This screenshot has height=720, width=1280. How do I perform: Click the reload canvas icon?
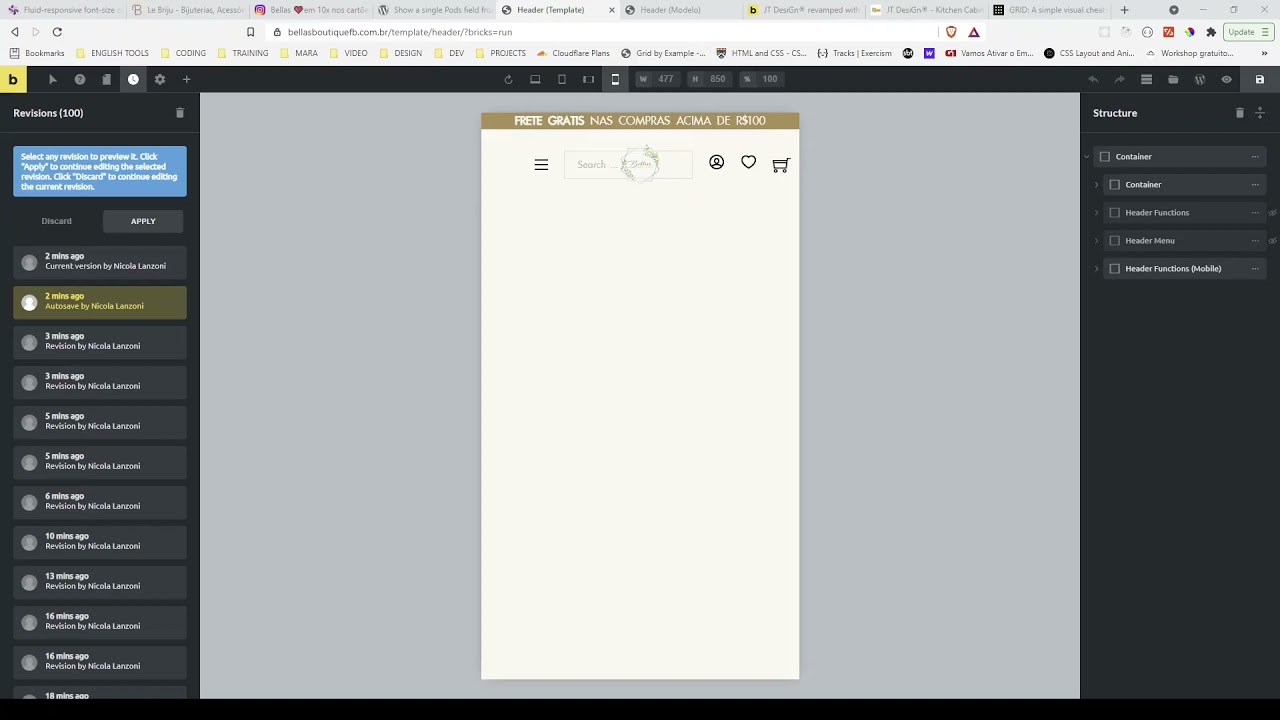pyautogui.click(x=508, y=79)
